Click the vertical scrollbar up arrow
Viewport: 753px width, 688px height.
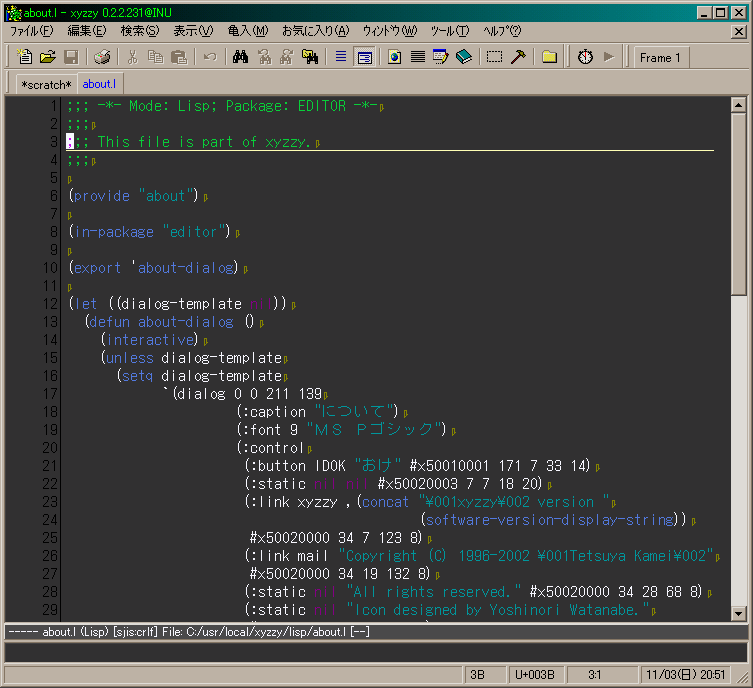pos(738,105)
